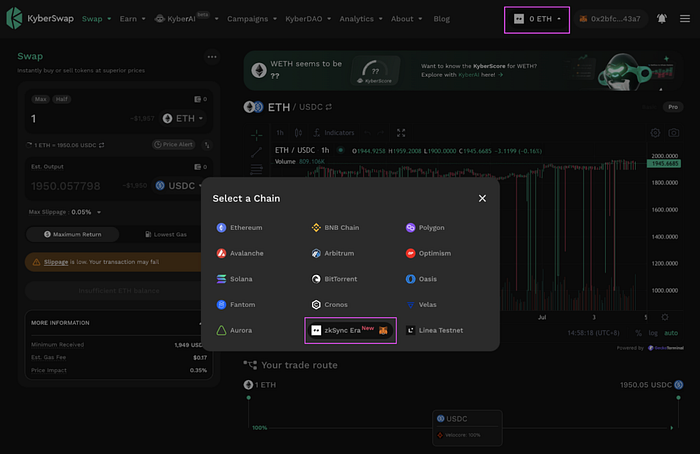Click Insufficient ETH balance button
Image resolution: width=700 pixels, height=454 pixels.
119,291
